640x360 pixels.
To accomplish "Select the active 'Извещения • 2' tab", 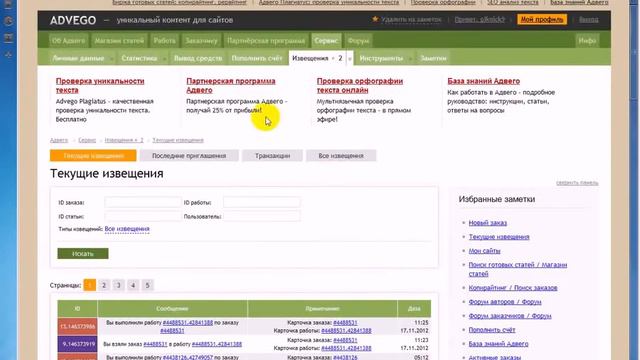I will pyautogui.click(x=317, y=58).
